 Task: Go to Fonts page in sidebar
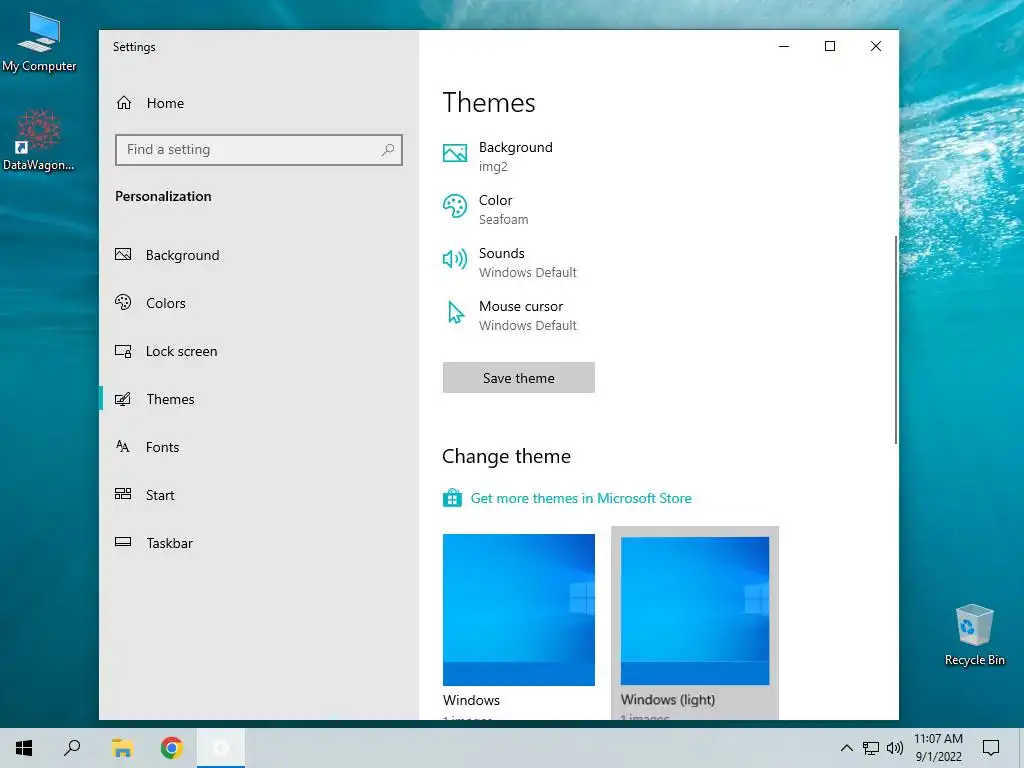(259, 447)
